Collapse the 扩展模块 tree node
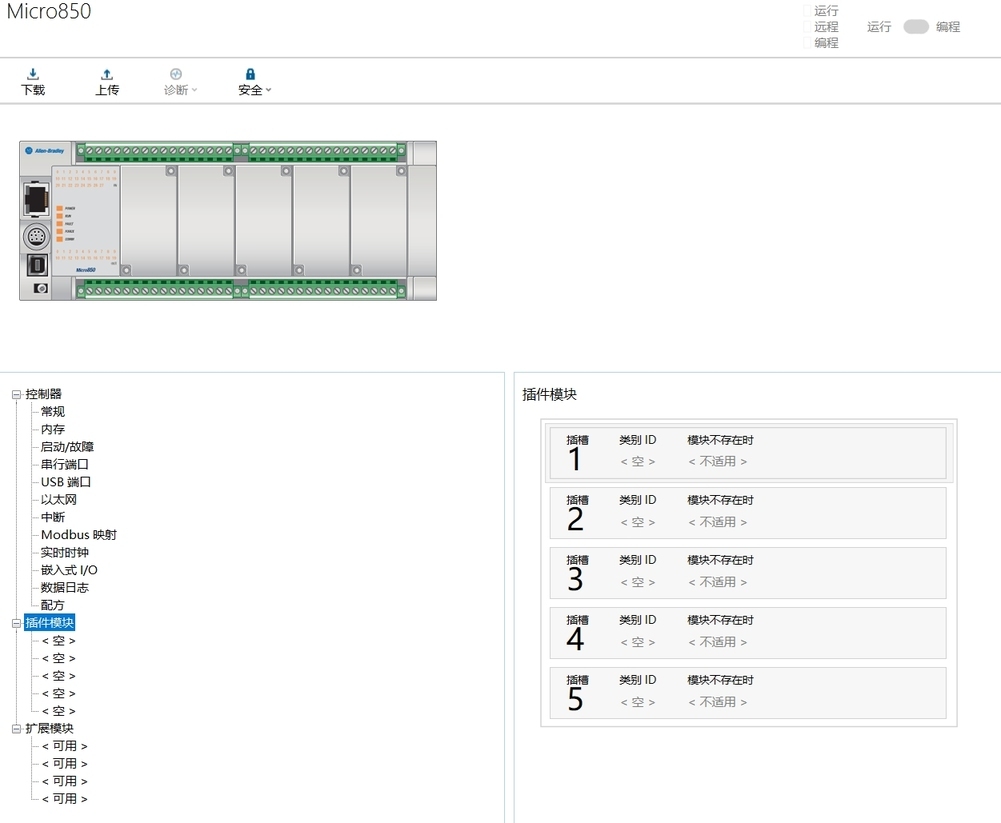1001x823 pixels. click(x=17, y=729)
